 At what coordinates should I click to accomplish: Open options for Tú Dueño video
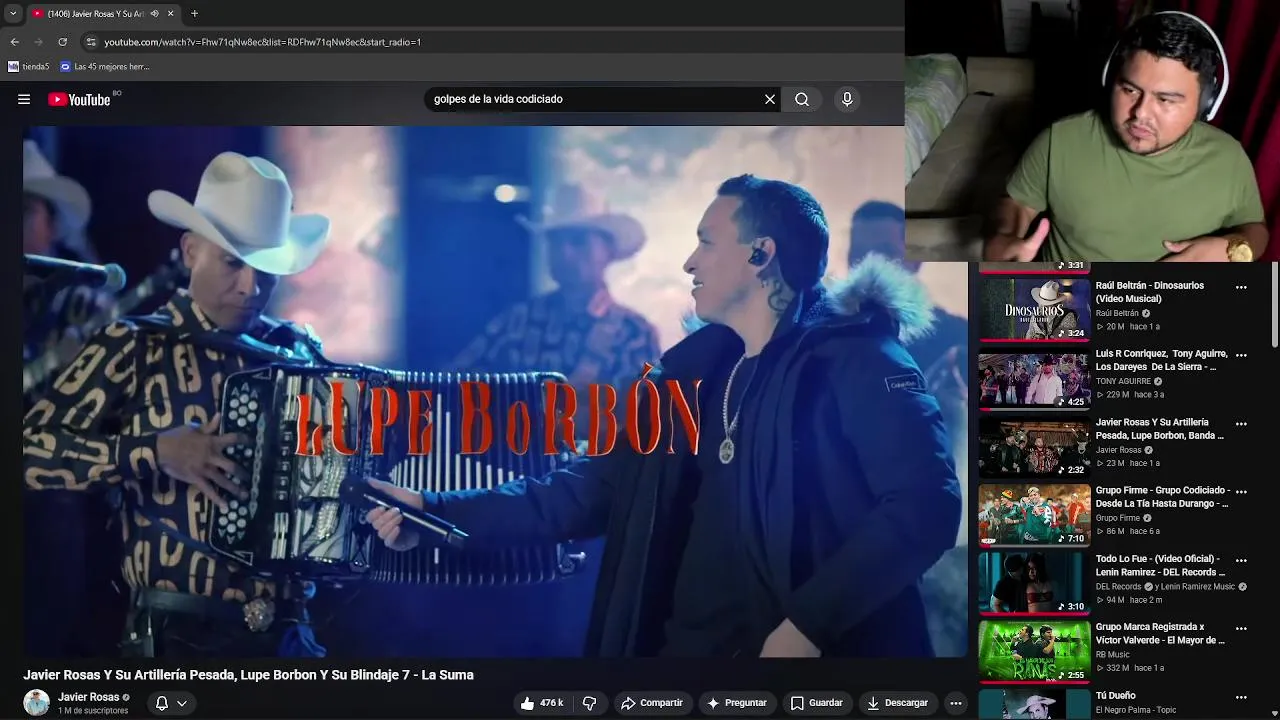click(1241, 697)
